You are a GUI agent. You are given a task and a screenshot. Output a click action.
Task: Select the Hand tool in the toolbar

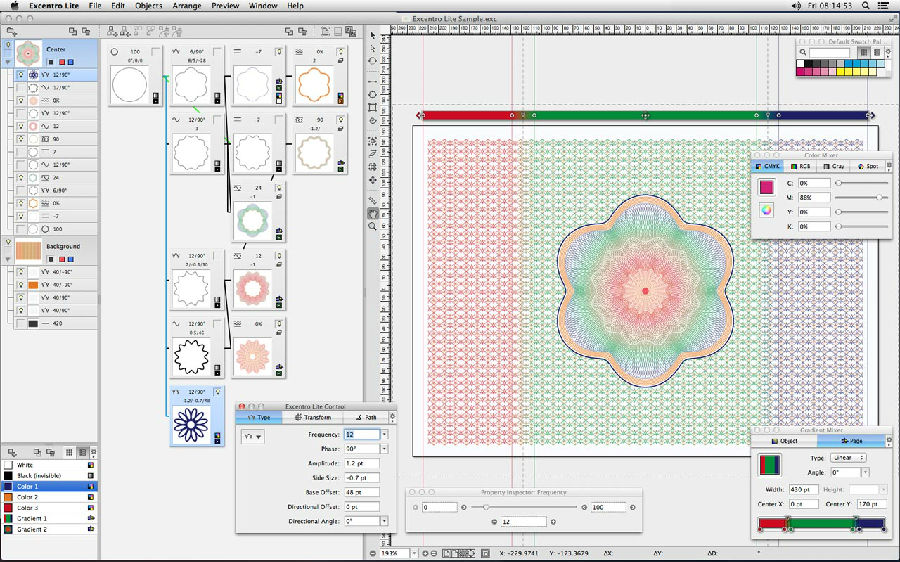pos(373,212)
